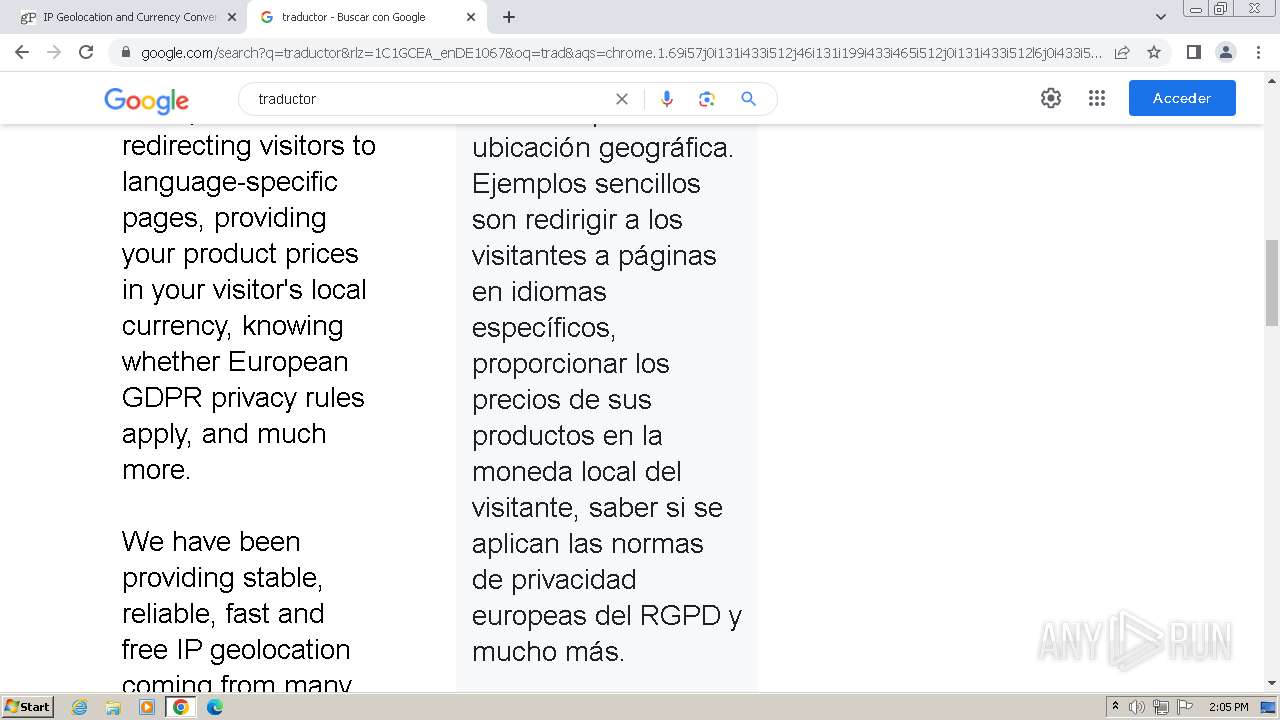
Task: Reload the current page
Action: (x=86, y=52)
